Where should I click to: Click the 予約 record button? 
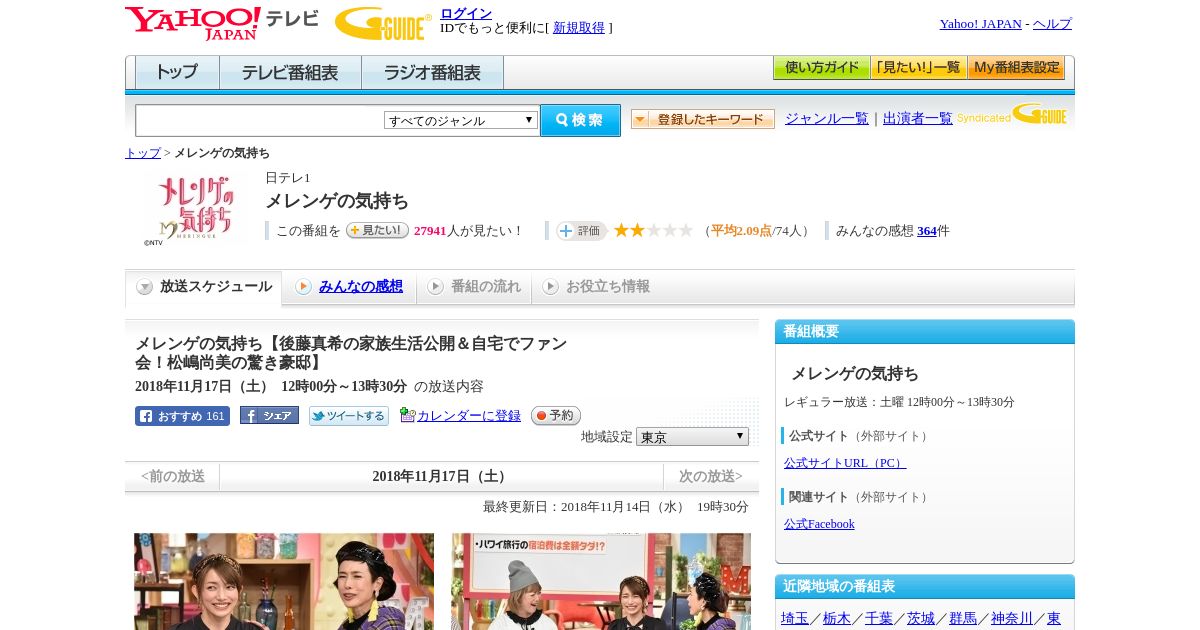556,416
